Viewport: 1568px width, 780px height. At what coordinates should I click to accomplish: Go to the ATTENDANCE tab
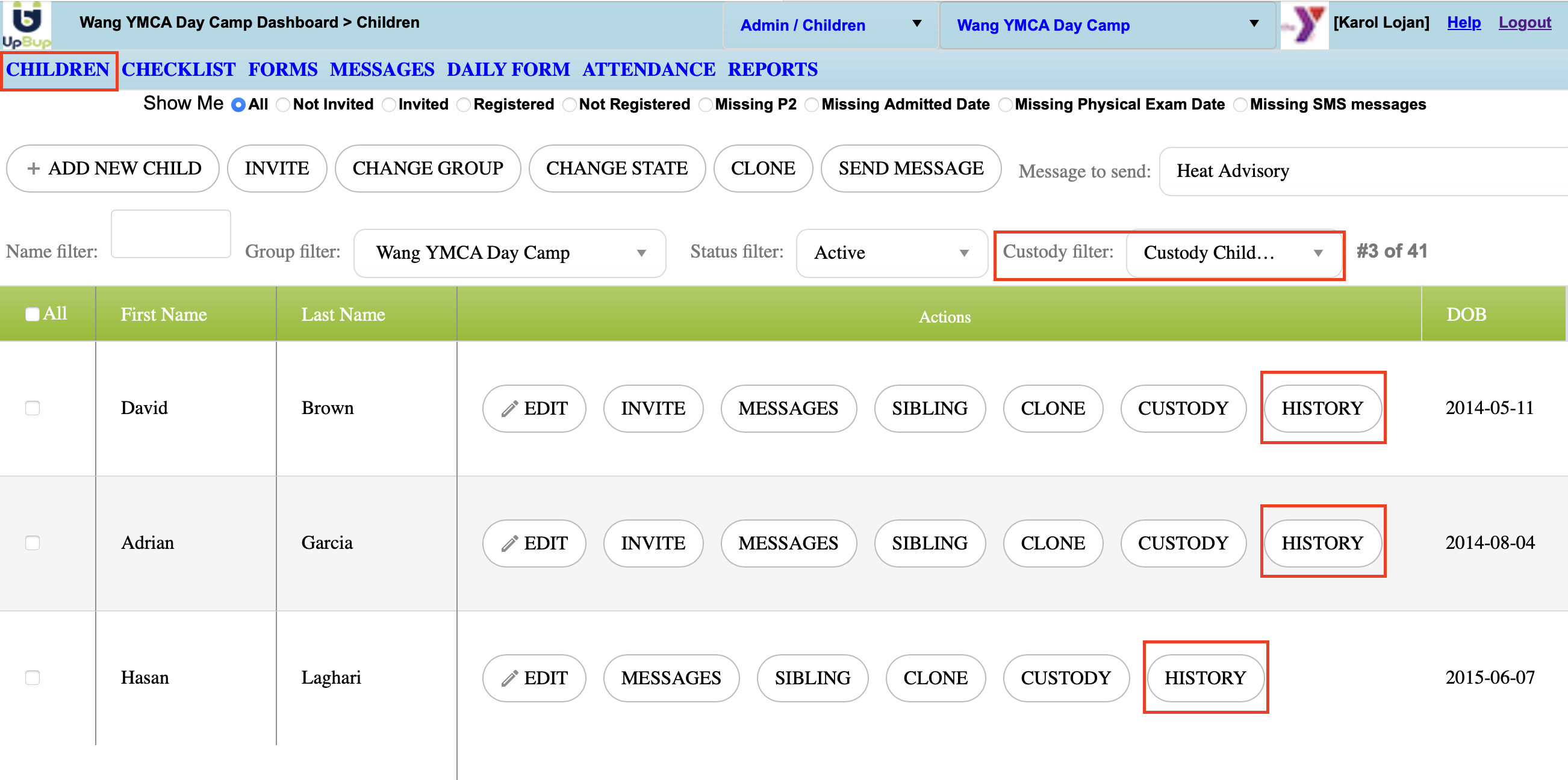pyautogui.click(x=649, y=69)
